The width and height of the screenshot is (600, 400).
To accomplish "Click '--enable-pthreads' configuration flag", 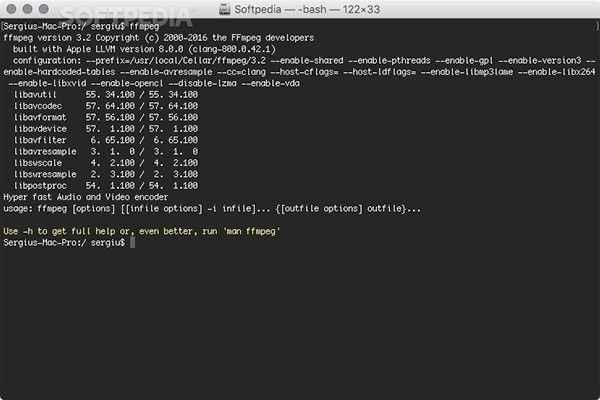I will tap(389, 60).
